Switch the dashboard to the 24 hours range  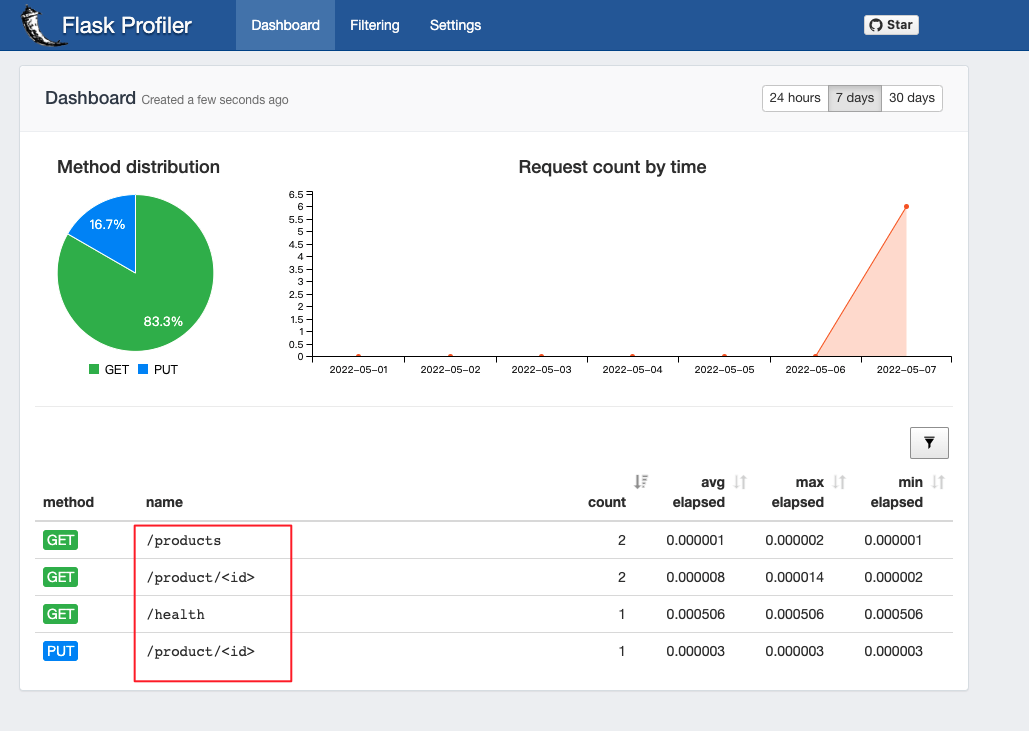[x=795, y=98]
